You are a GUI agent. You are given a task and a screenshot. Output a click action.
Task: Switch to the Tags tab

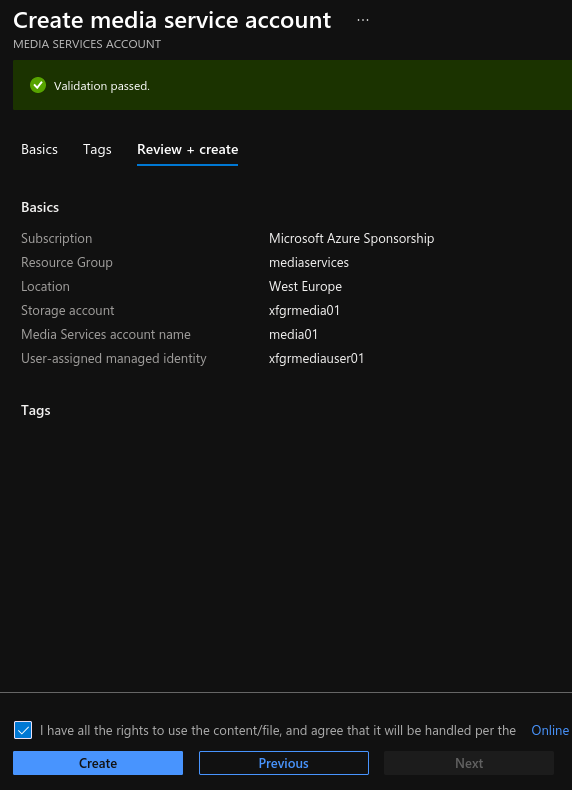coord(97,149)
